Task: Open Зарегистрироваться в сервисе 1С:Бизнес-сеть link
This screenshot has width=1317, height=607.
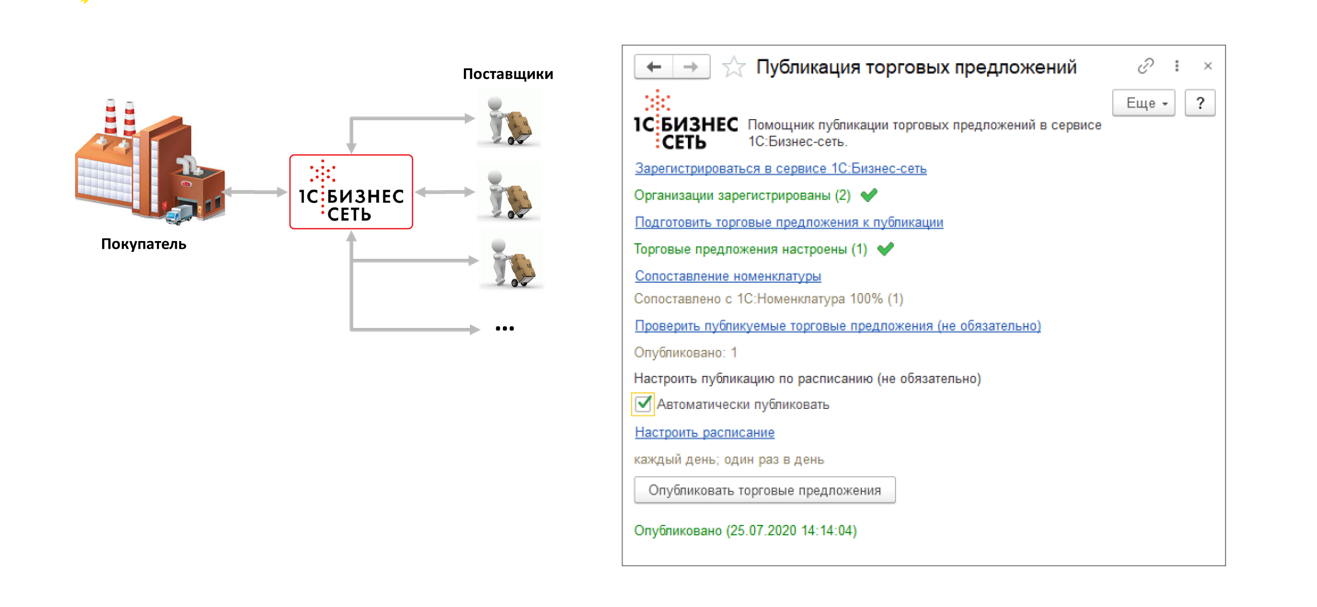Action: click(780, 168)
